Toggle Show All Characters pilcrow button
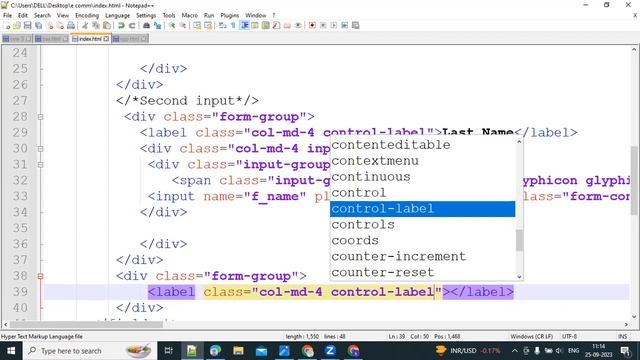This screenshot has height=360, width=640. tap(233, 25)
